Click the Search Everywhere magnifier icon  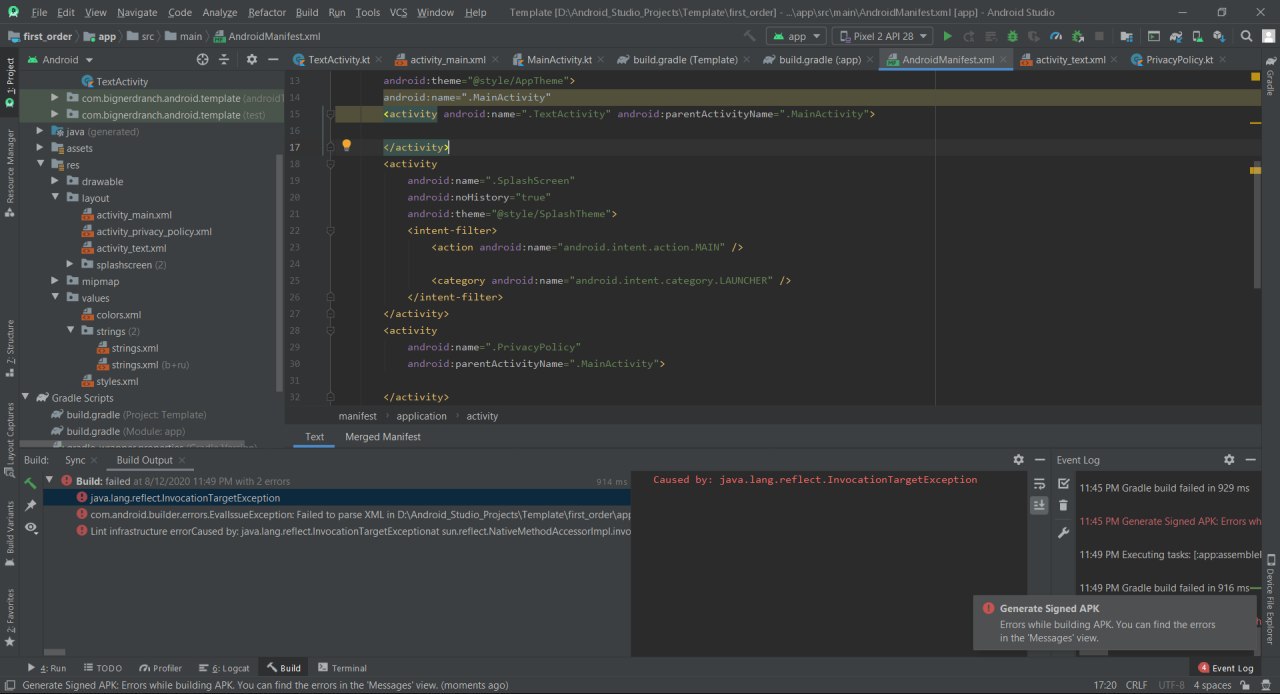(1246, 36)
